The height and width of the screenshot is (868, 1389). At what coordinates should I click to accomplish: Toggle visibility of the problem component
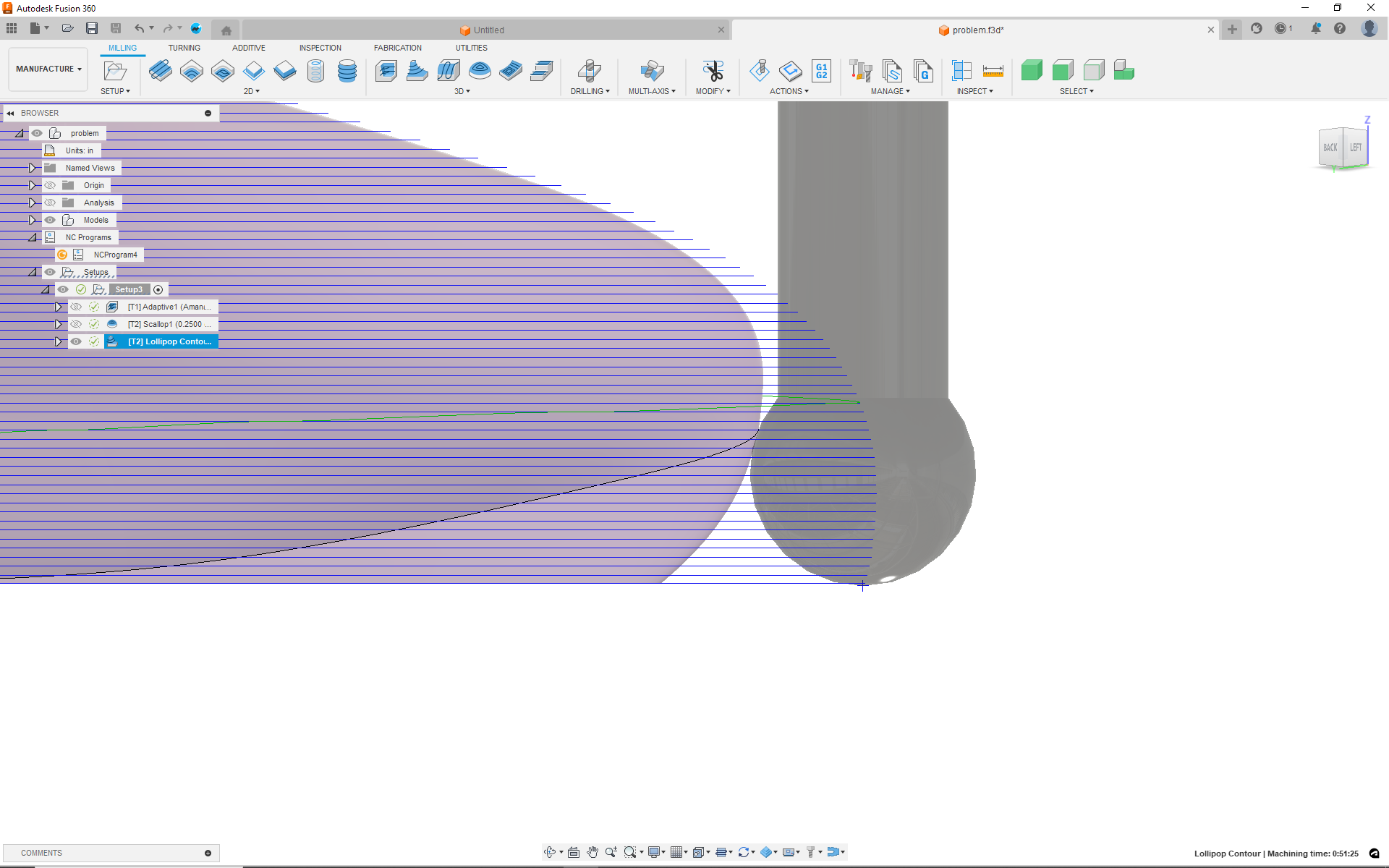click(x=37, y=133)
